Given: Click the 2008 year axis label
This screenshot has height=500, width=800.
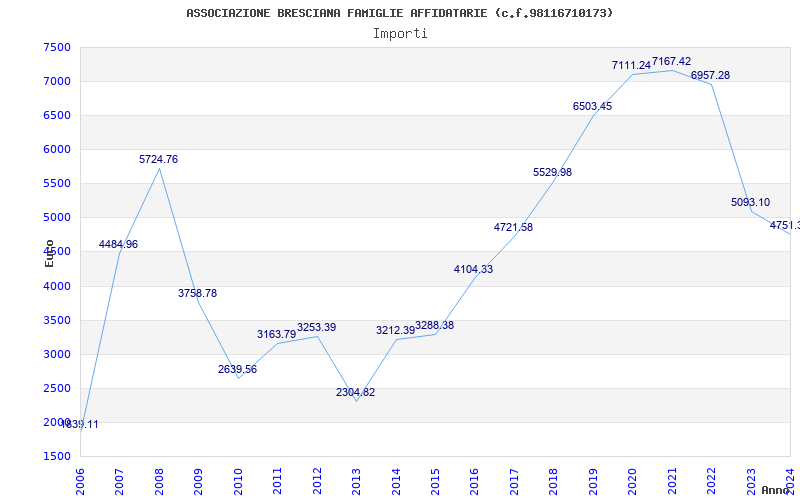Looking at the screenshot, I should [159, 482].
